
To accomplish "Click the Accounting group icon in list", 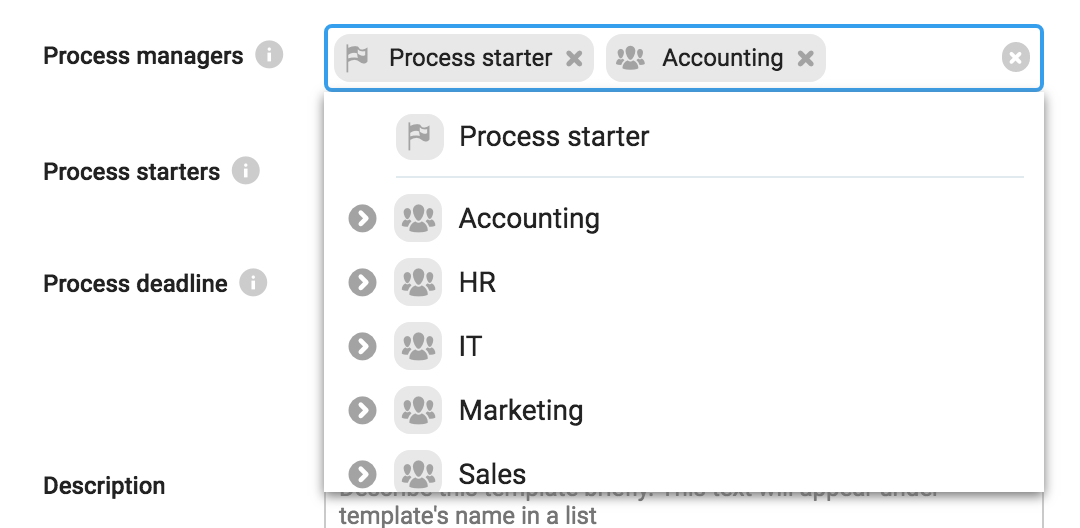I will click(x=418, y=219).
